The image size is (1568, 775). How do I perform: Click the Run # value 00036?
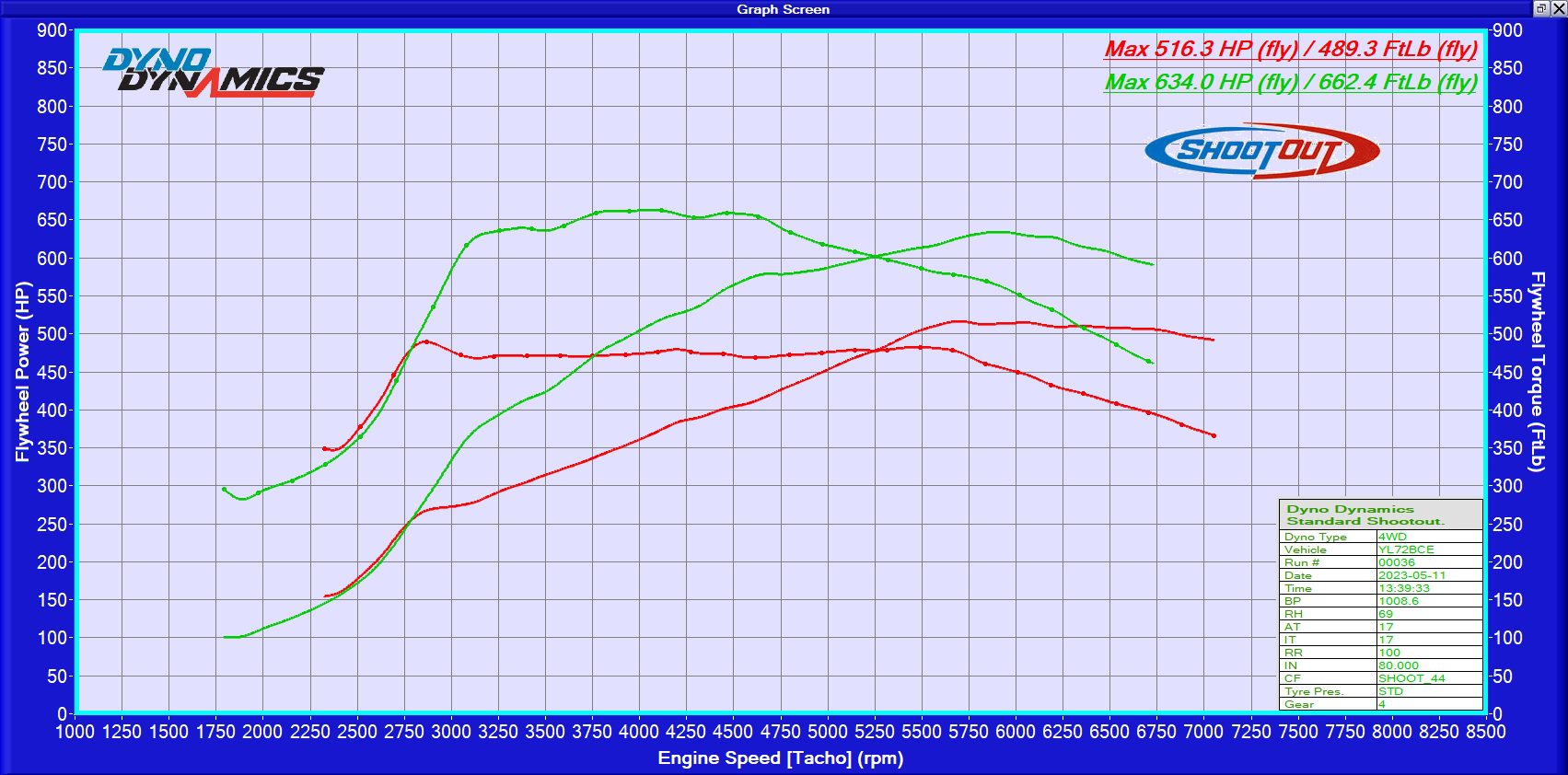click(1397, 562)
